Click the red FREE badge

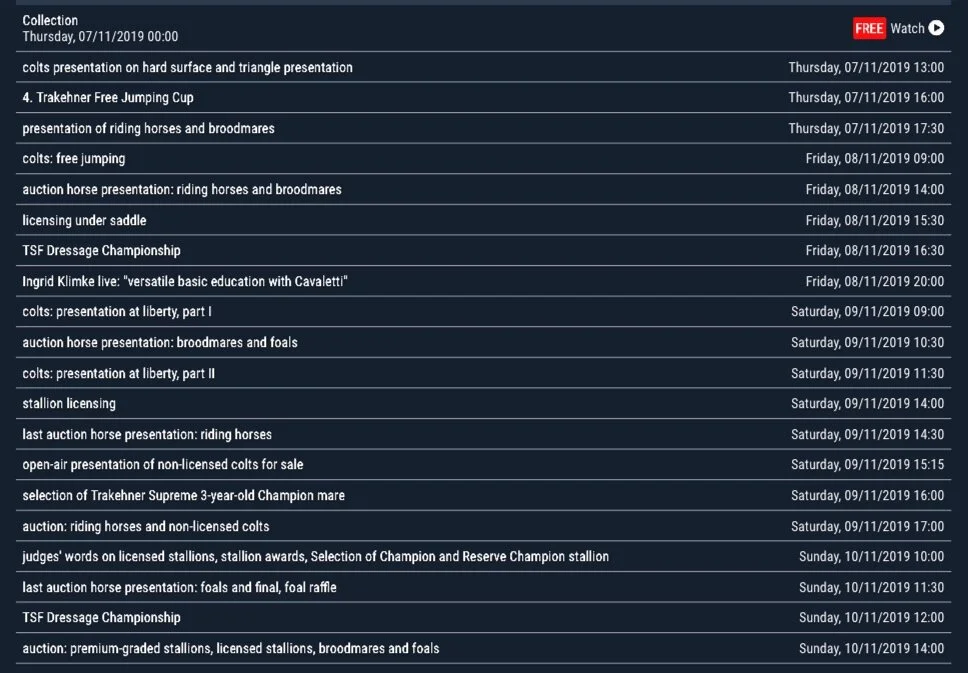click(x=869, y=28)
